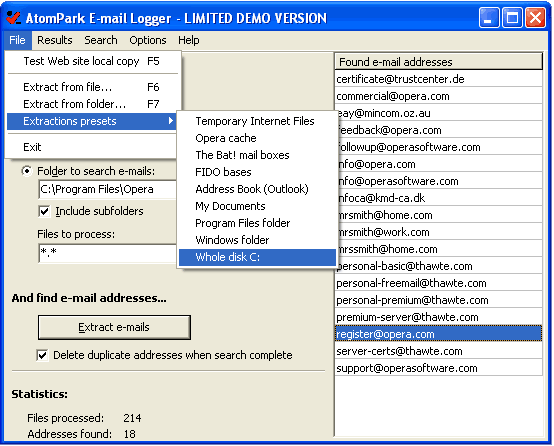554x446 pixels.
Task: Select Extract from folder… menu entry
Action: point(93,104)
